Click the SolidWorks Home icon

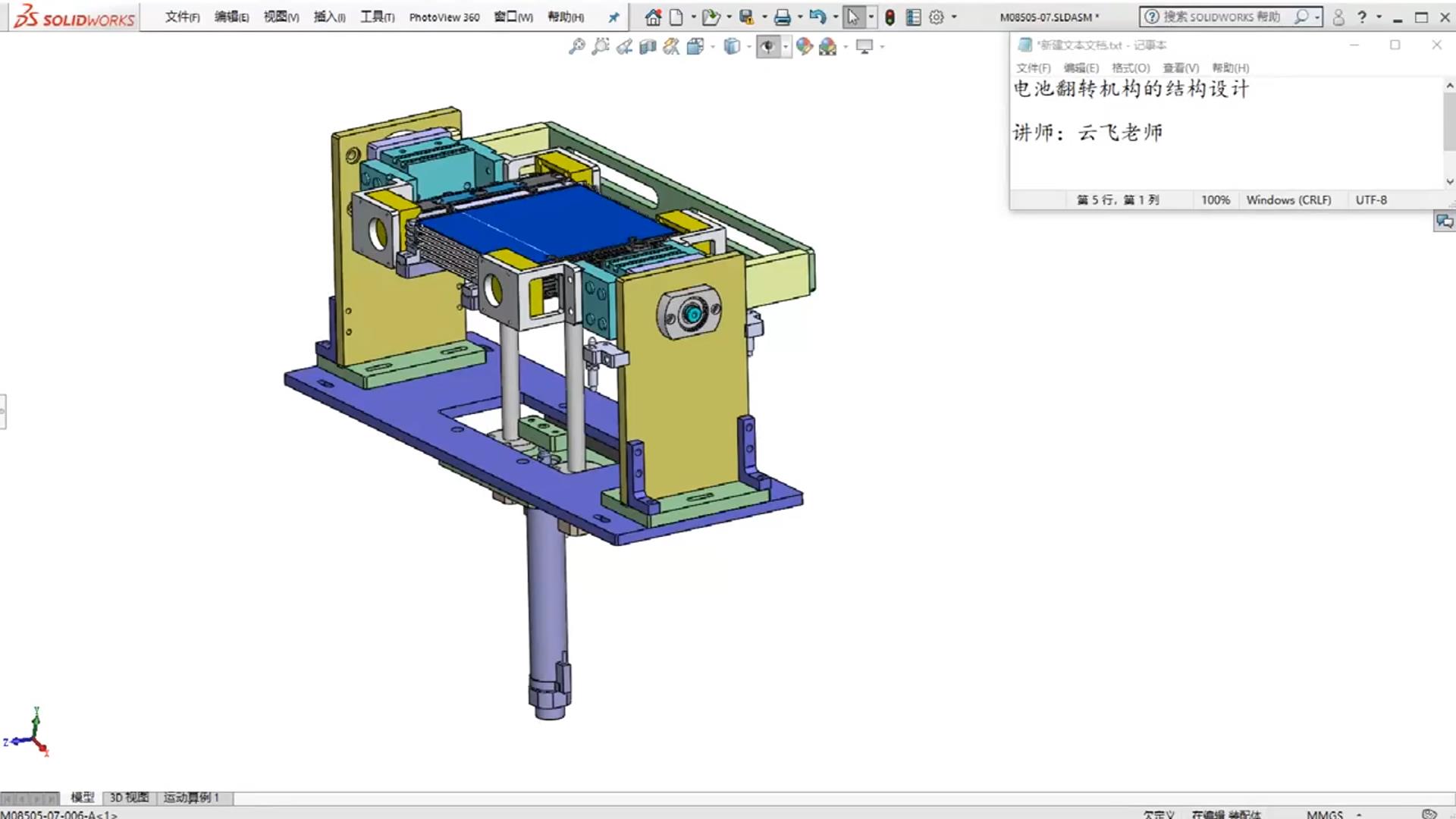click(x=653, y=17)
